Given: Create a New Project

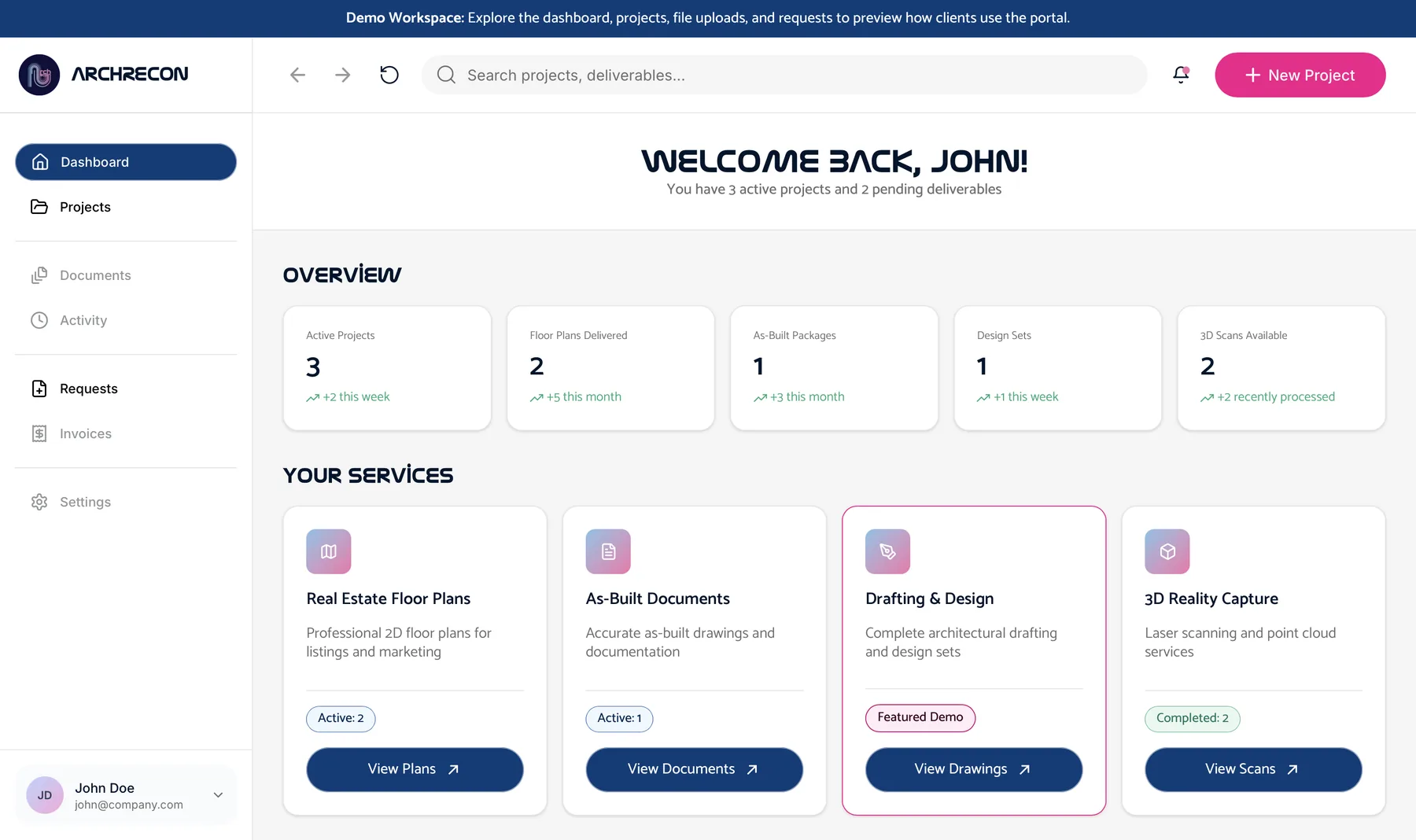Looking at the screenshot, I should click(1300, 75).
